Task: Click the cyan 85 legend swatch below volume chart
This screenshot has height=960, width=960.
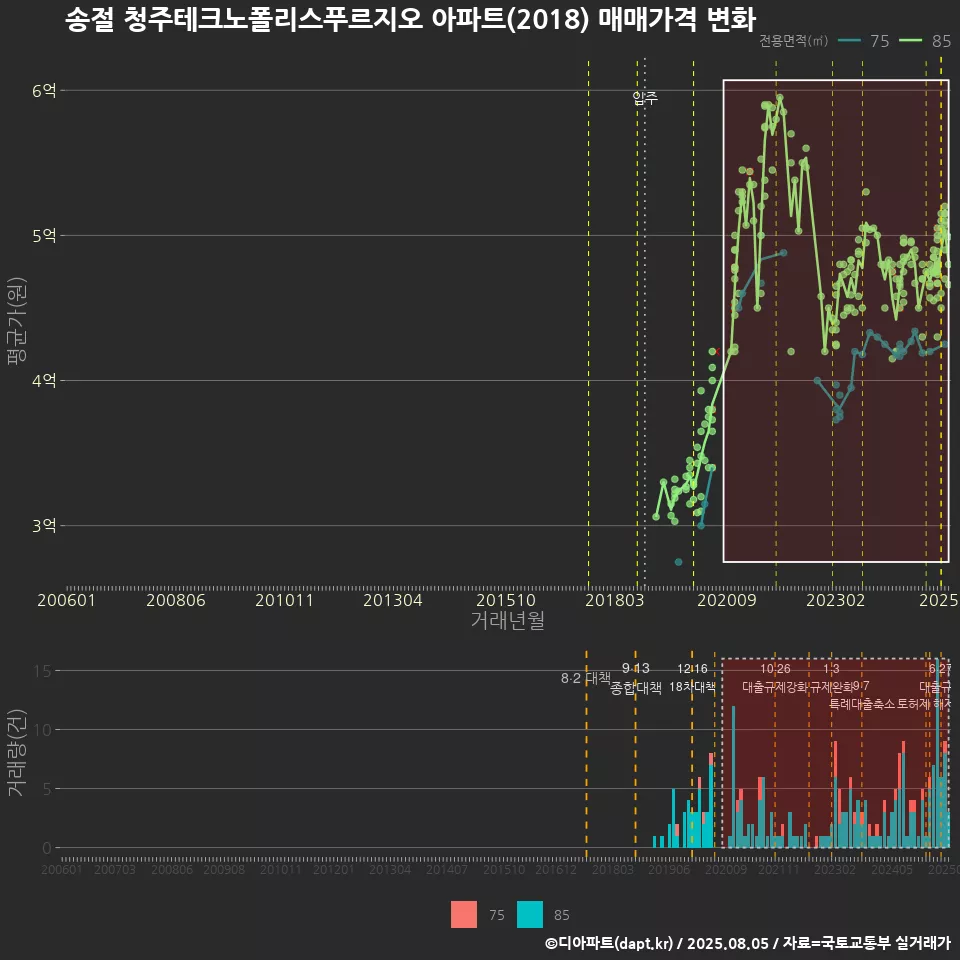Action: (530, 915)
